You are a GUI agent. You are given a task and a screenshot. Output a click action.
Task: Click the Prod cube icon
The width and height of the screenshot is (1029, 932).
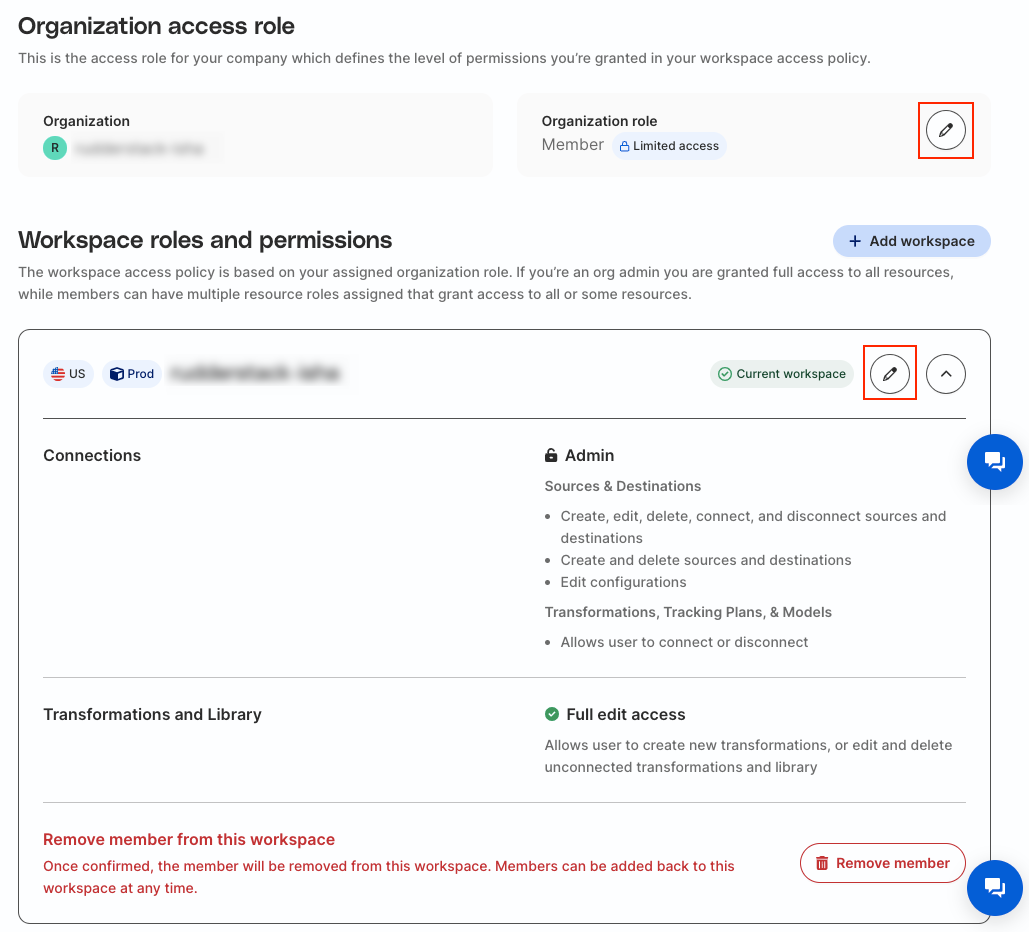tap(117, 374)
